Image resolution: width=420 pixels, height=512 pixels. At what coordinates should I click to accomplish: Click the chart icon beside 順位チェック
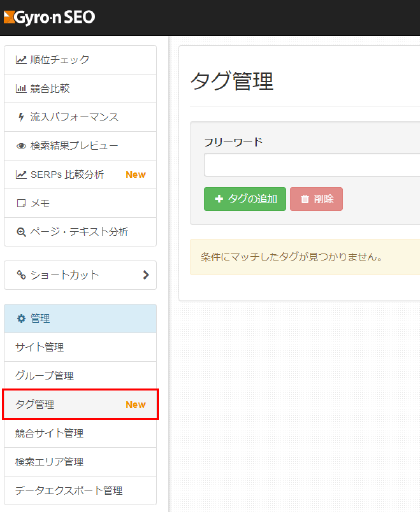21,60
